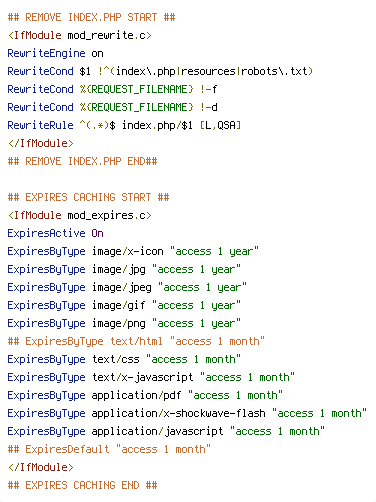
Task: Click the commented ExpiresDefault line
Action: pos(109,449)
